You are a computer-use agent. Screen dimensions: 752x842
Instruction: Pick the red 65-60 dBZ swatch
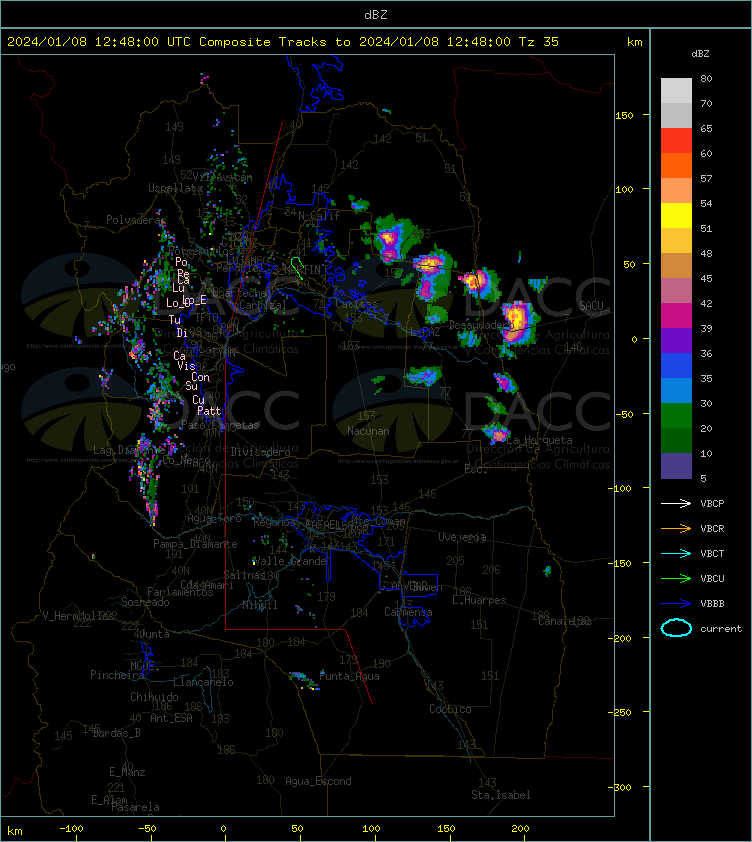[x=676, y=141]
